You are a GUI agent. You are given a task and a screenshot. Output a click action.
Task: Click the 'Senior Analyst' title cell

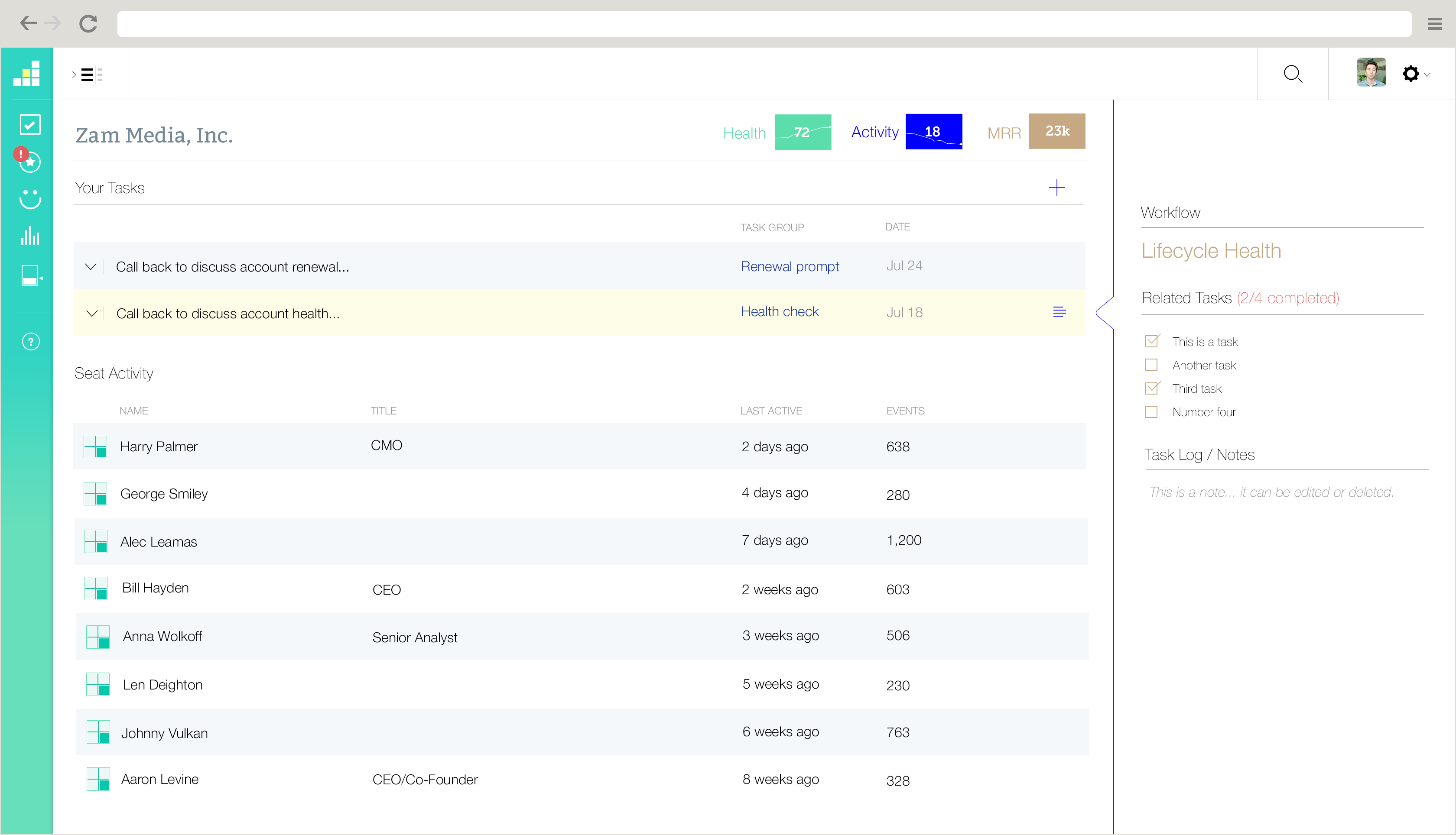coord(415,637)
